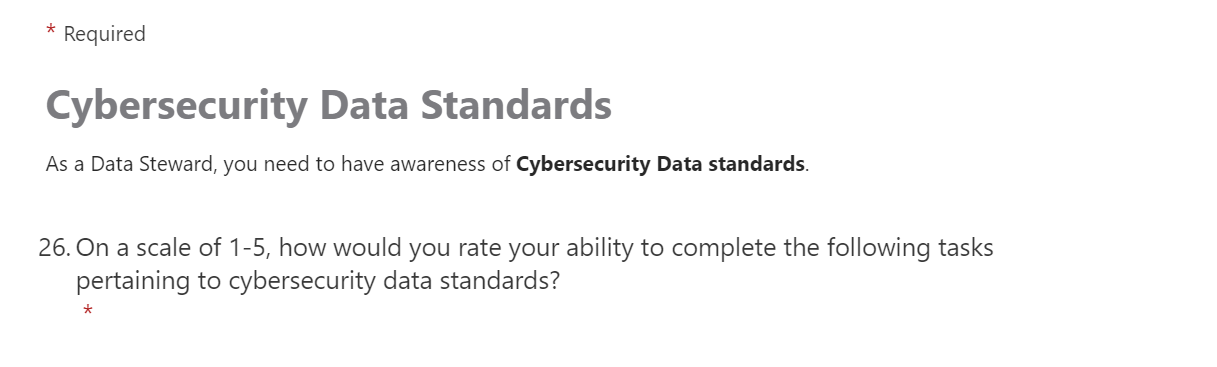This screenshot has width=1217, height=367.
Task: Click the question number 26
Action: coord(54,248)
